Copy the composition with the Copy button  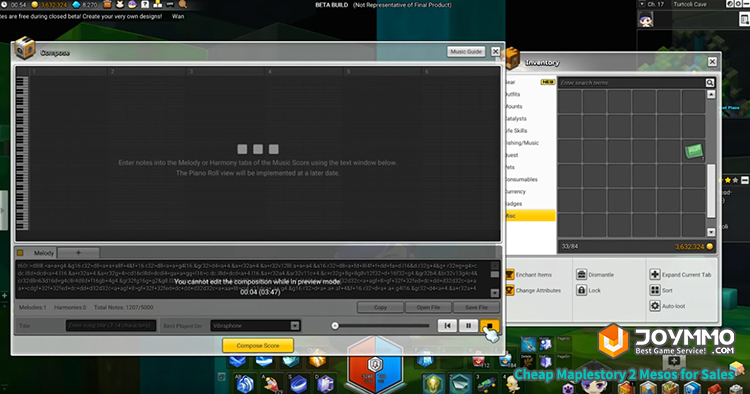[380, 307]
